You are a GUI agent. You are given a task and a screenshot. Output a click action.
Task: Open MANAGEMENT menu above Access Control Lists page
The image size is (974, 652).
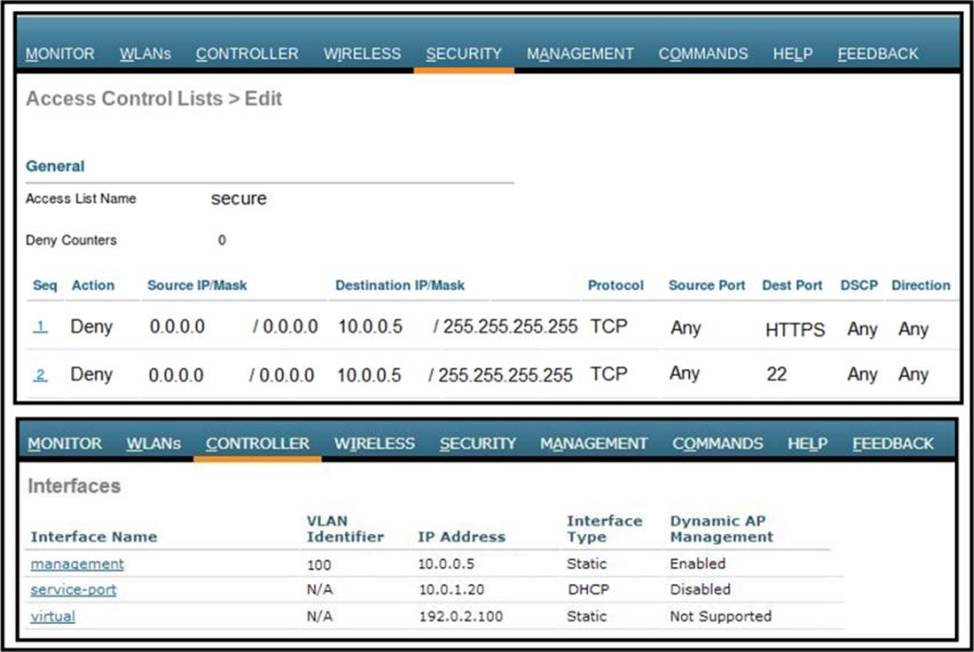tap(580, 54)
